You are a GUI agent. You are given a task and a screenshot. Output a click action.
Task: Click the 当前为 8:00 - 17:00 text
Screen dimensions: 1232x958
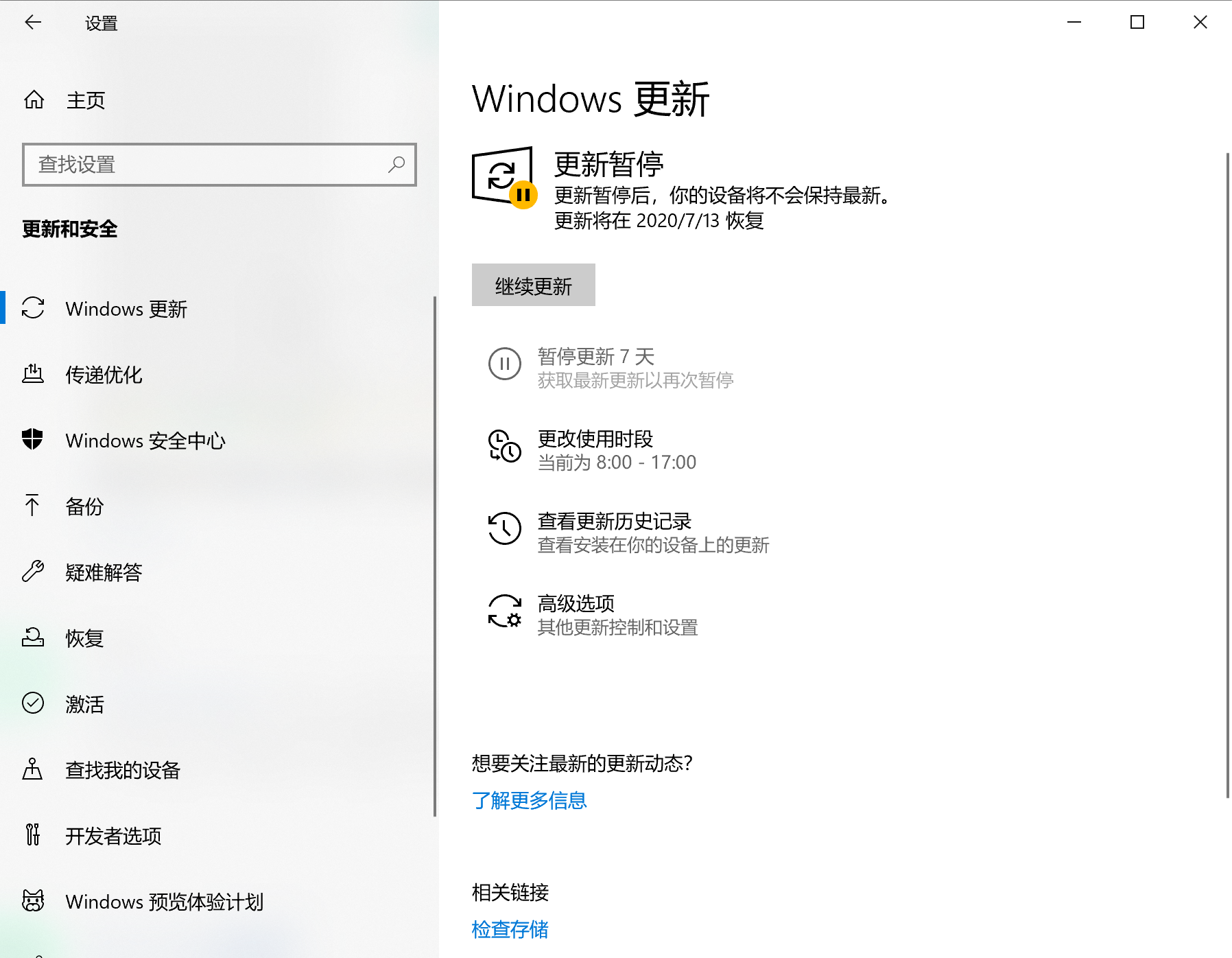(x=617, y=463)
